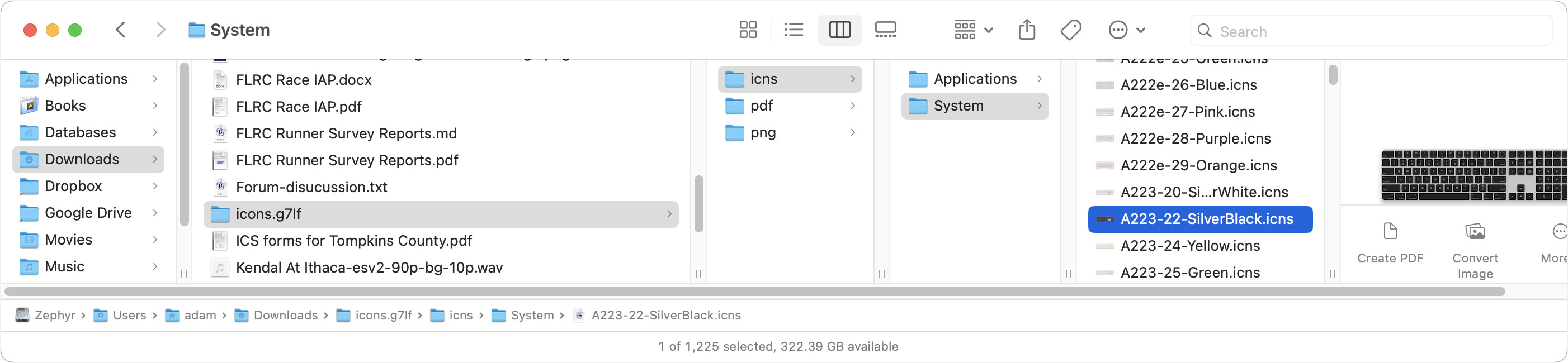Expand the icons.g7If folder chevron

[669, 214]
